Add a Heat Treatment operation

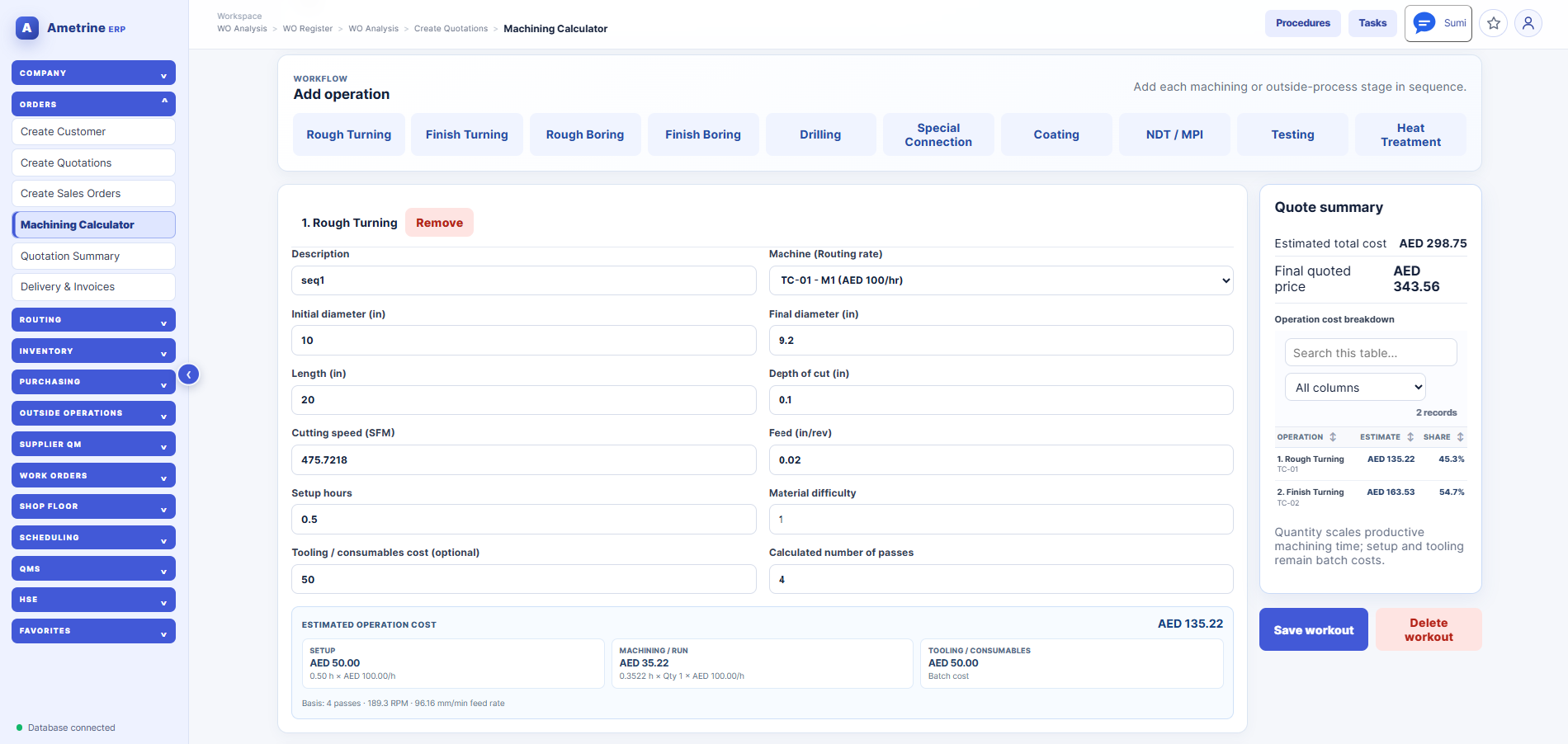click(1410, 134)
